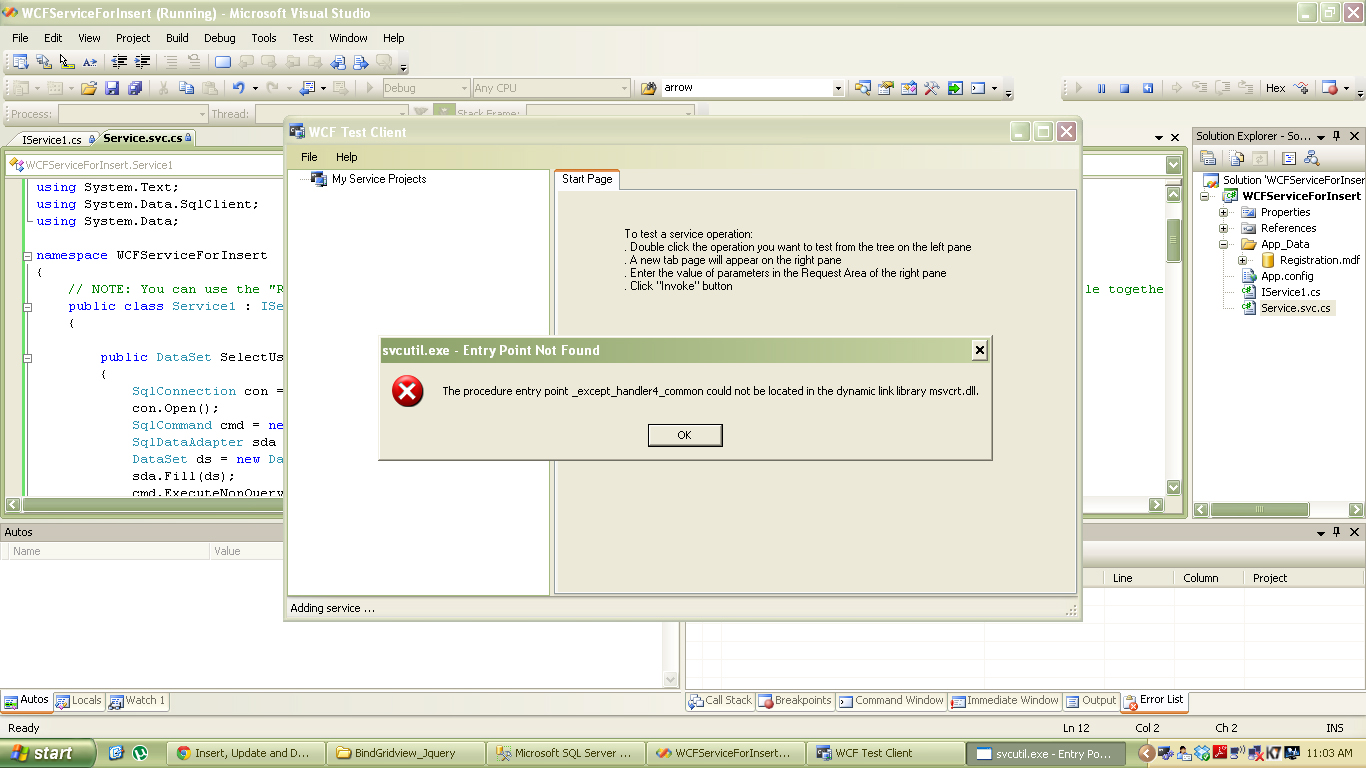Click the Undo arrow icon
The image size is (1366, 768).
[x=238, y=88]
